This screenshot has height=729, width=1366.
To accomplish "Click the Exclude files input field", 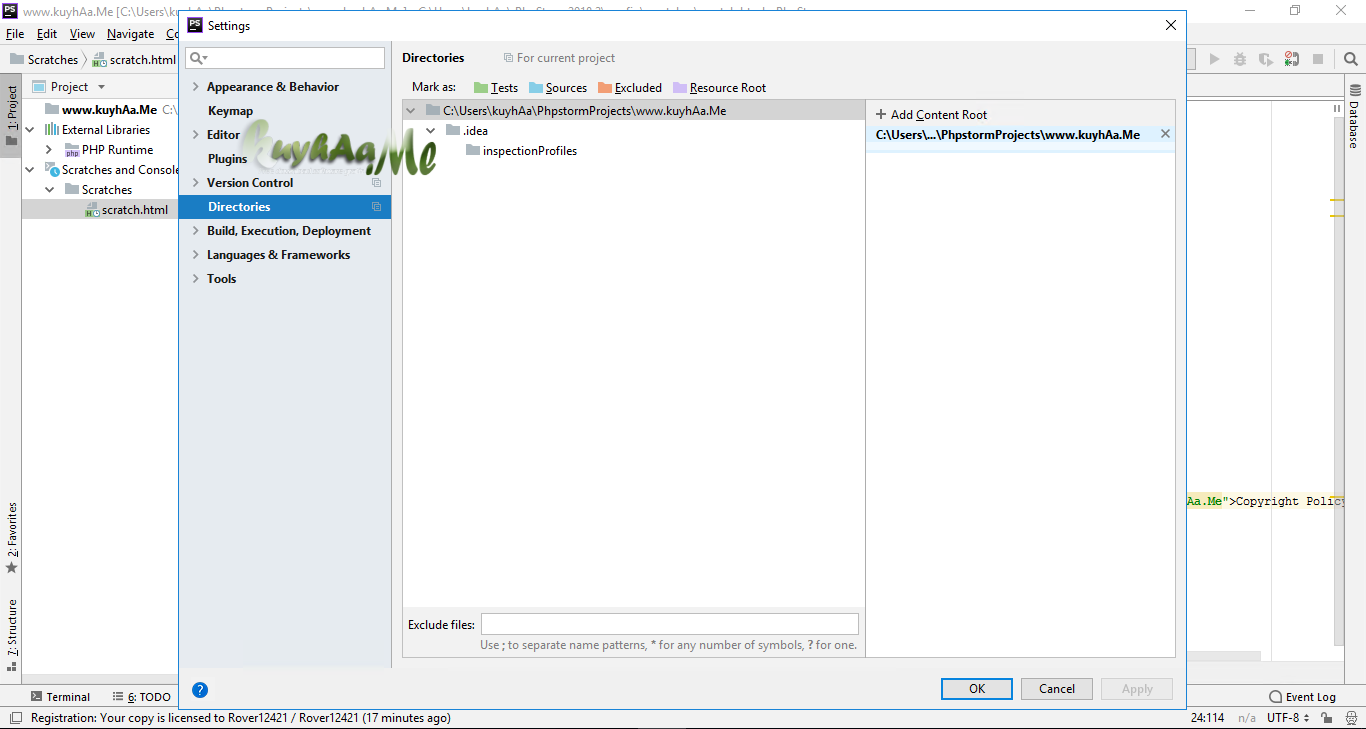I will click(x=670, y=624).
